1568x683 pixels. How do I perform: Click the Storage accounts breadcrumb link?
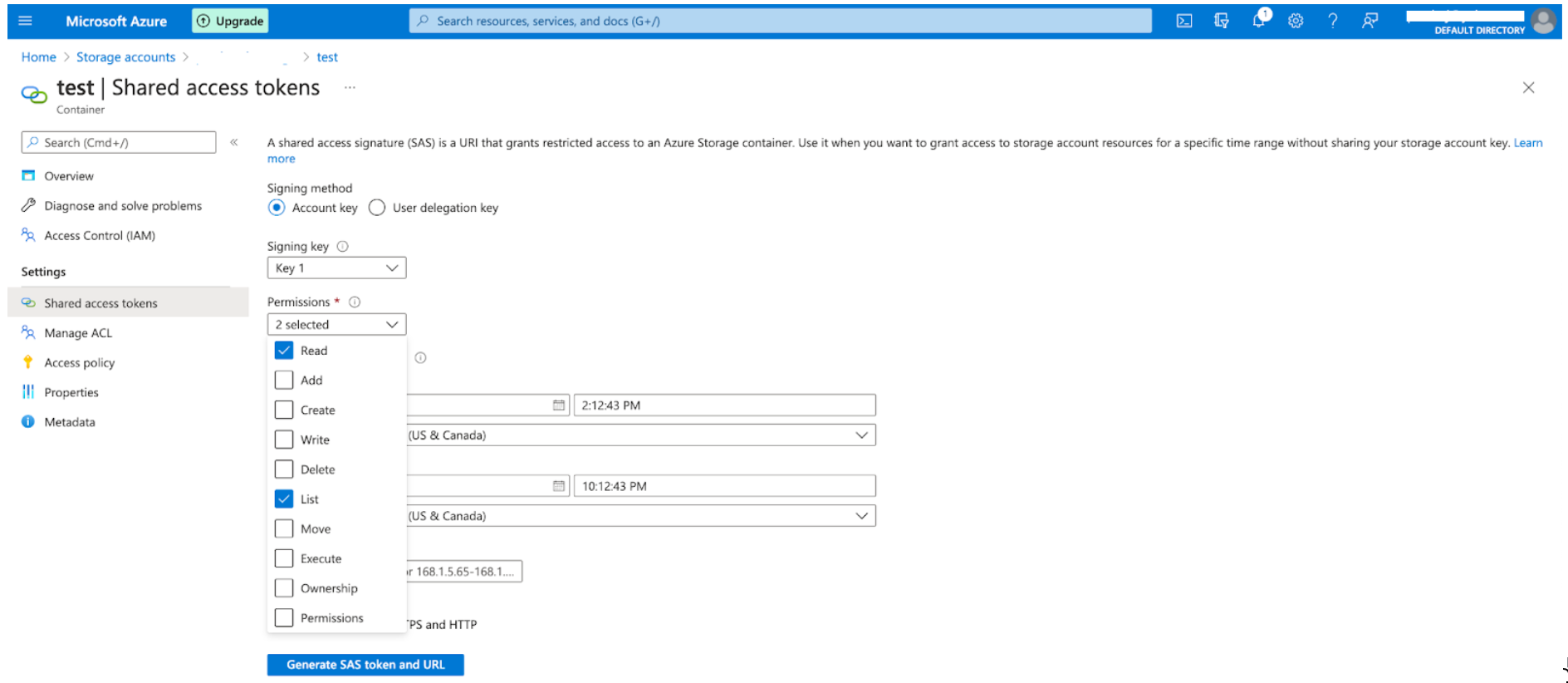125,57
